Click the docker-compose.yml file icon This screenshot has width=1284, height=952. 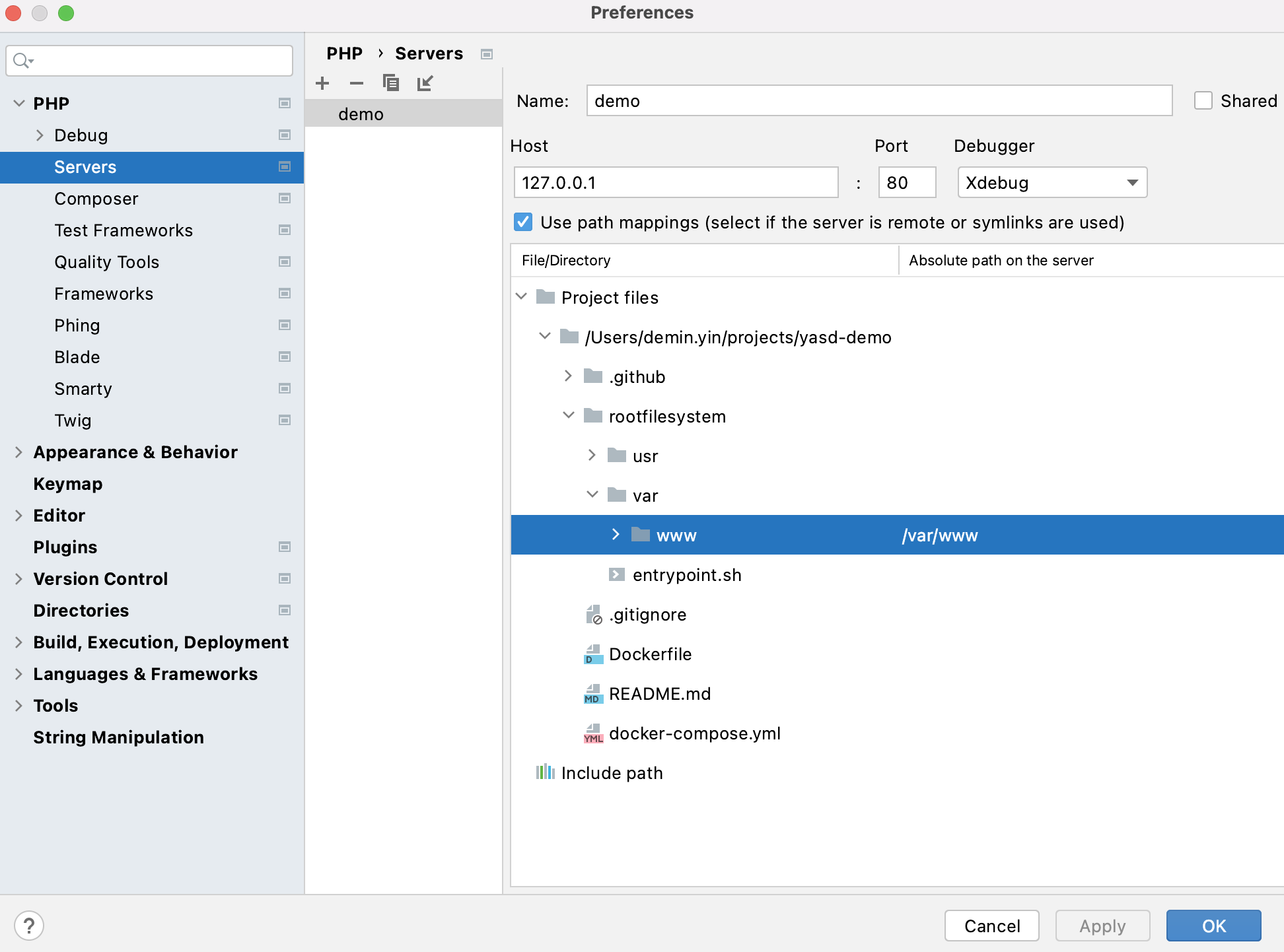[x=593, y=733]
